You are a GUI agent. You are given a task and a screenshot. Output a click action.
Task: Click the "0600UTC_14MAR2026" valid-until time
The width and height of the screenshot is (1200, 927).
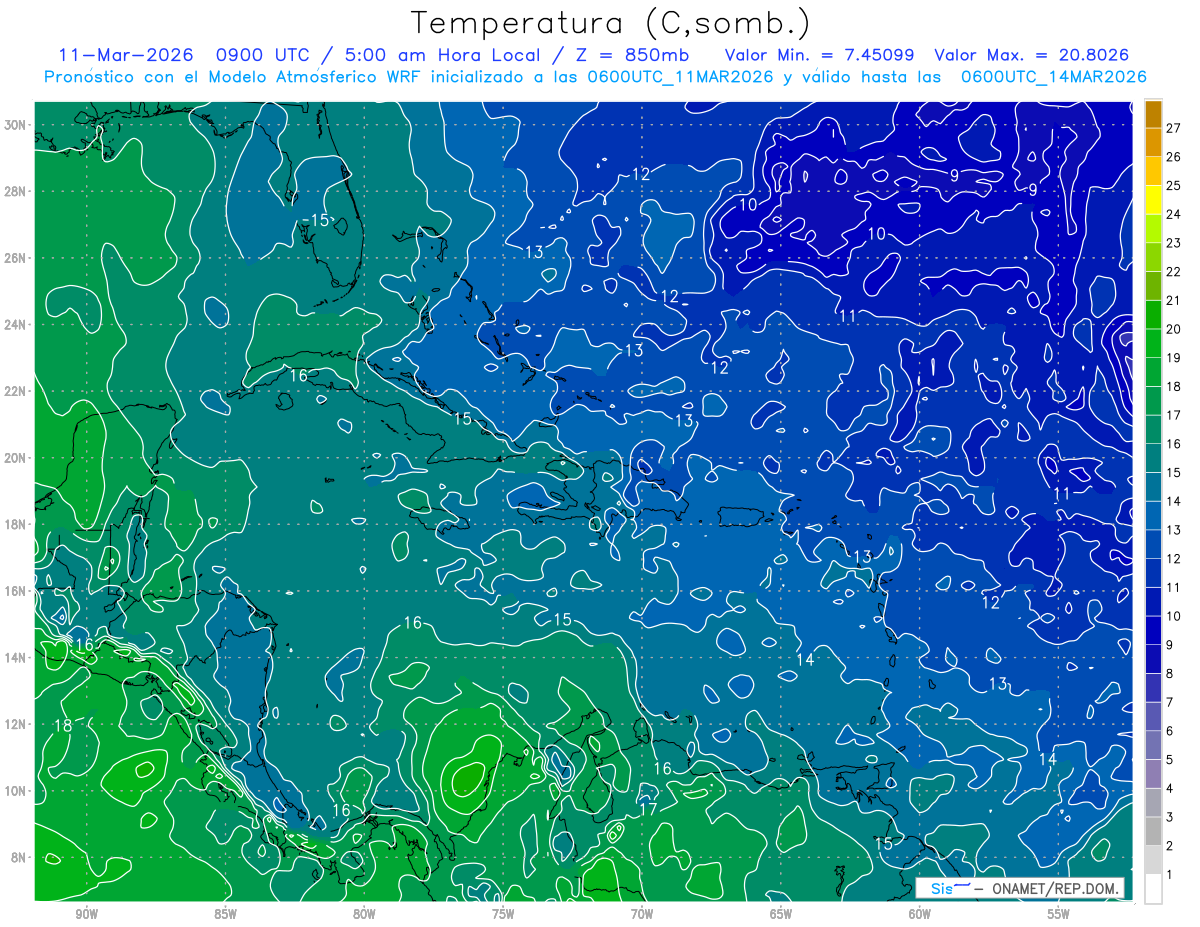(1054, 77)
